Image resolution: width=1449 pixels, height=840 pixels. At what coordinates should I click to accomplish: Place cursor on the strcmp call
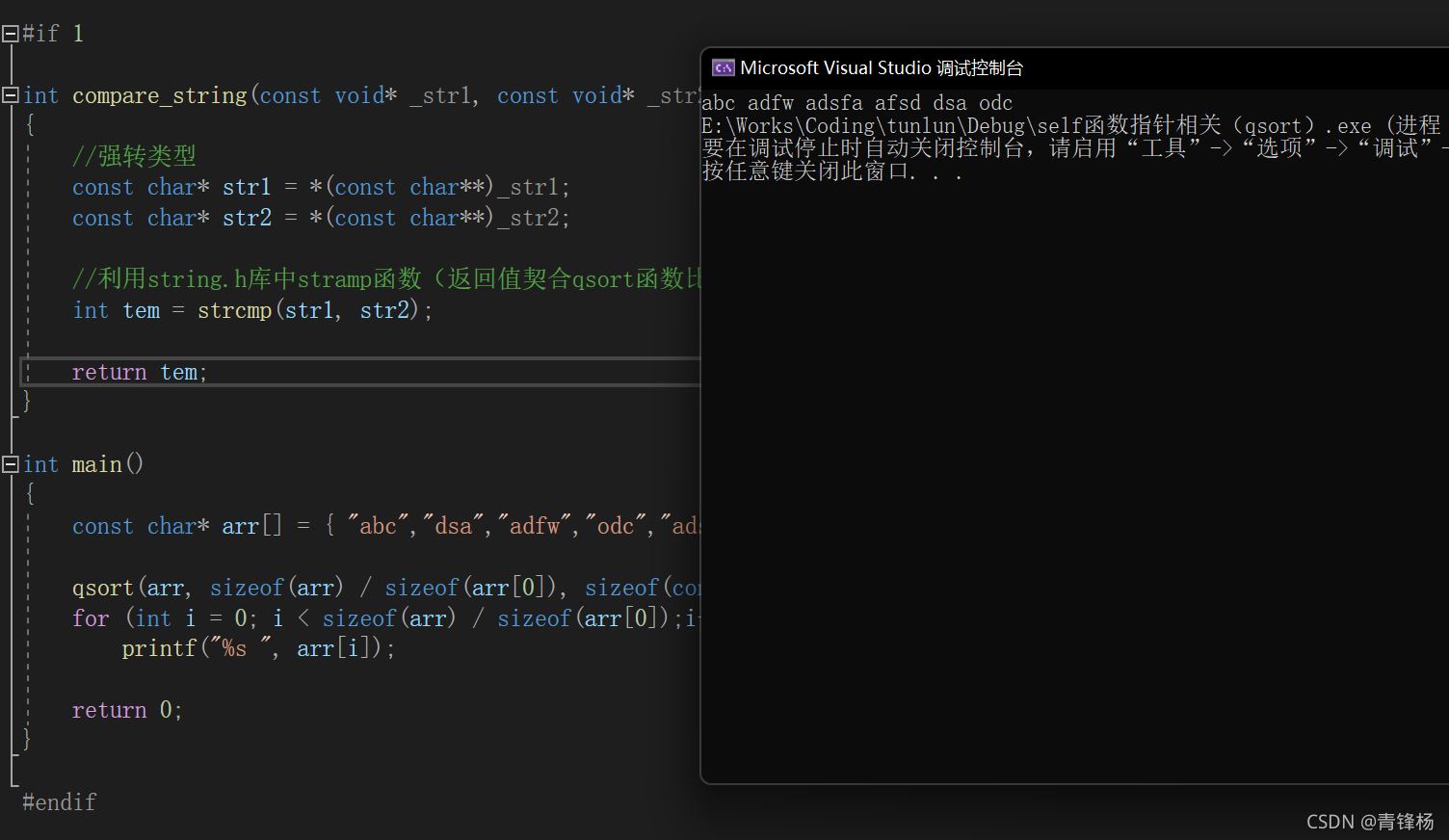pos(234,310)
